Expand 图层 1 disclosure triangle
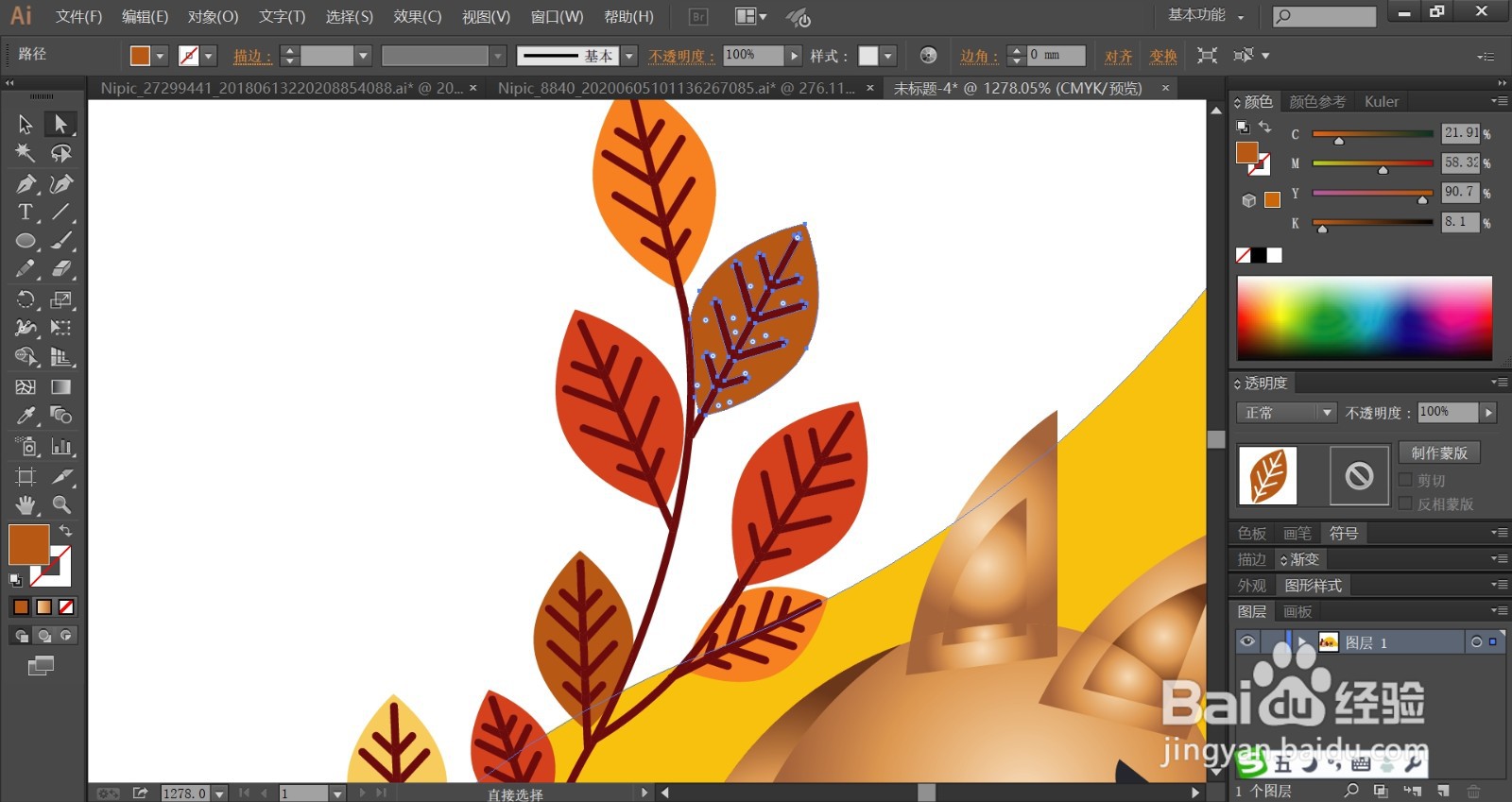 pos(1302,642)
